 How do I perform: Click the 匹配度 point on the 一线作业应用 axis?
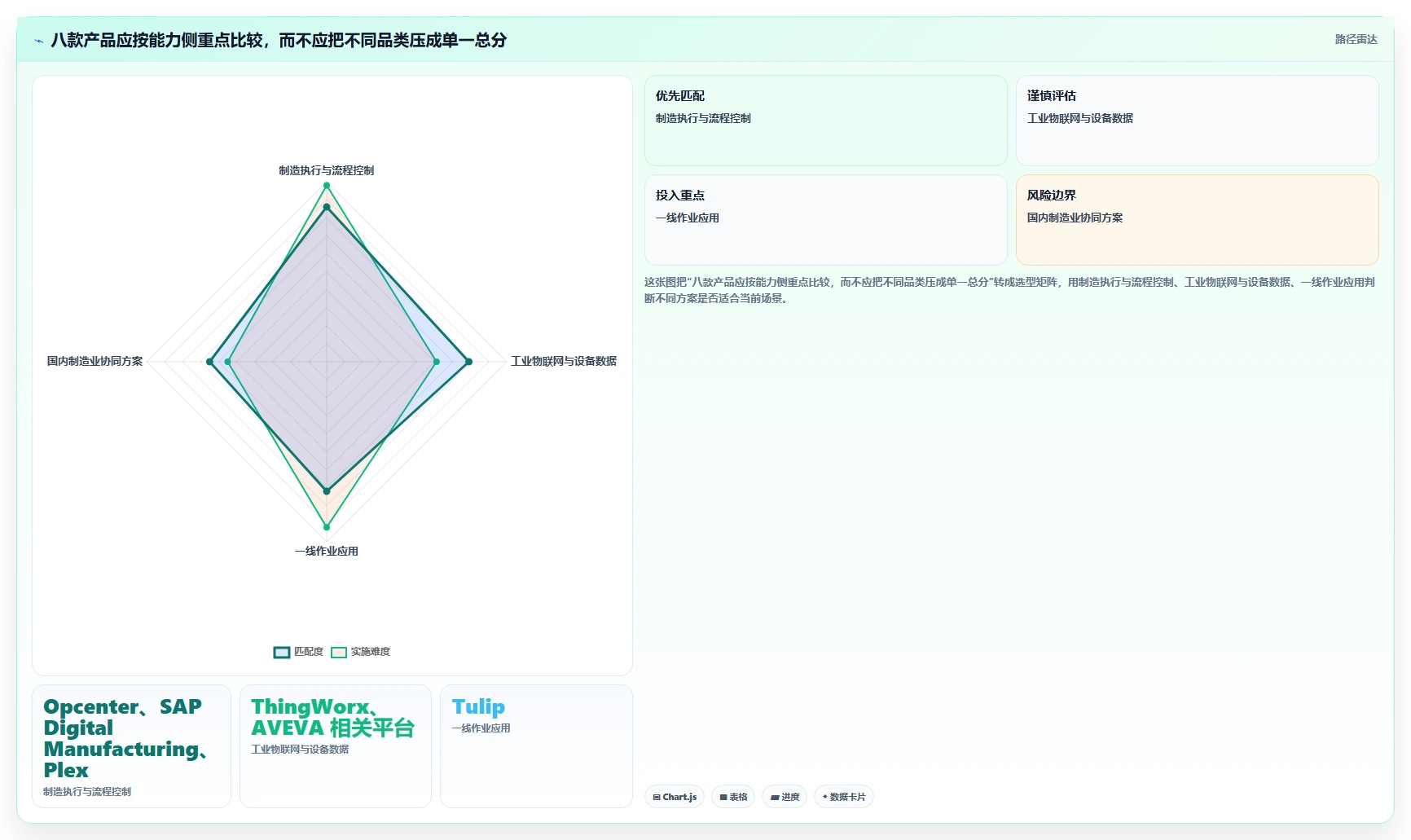327,491
